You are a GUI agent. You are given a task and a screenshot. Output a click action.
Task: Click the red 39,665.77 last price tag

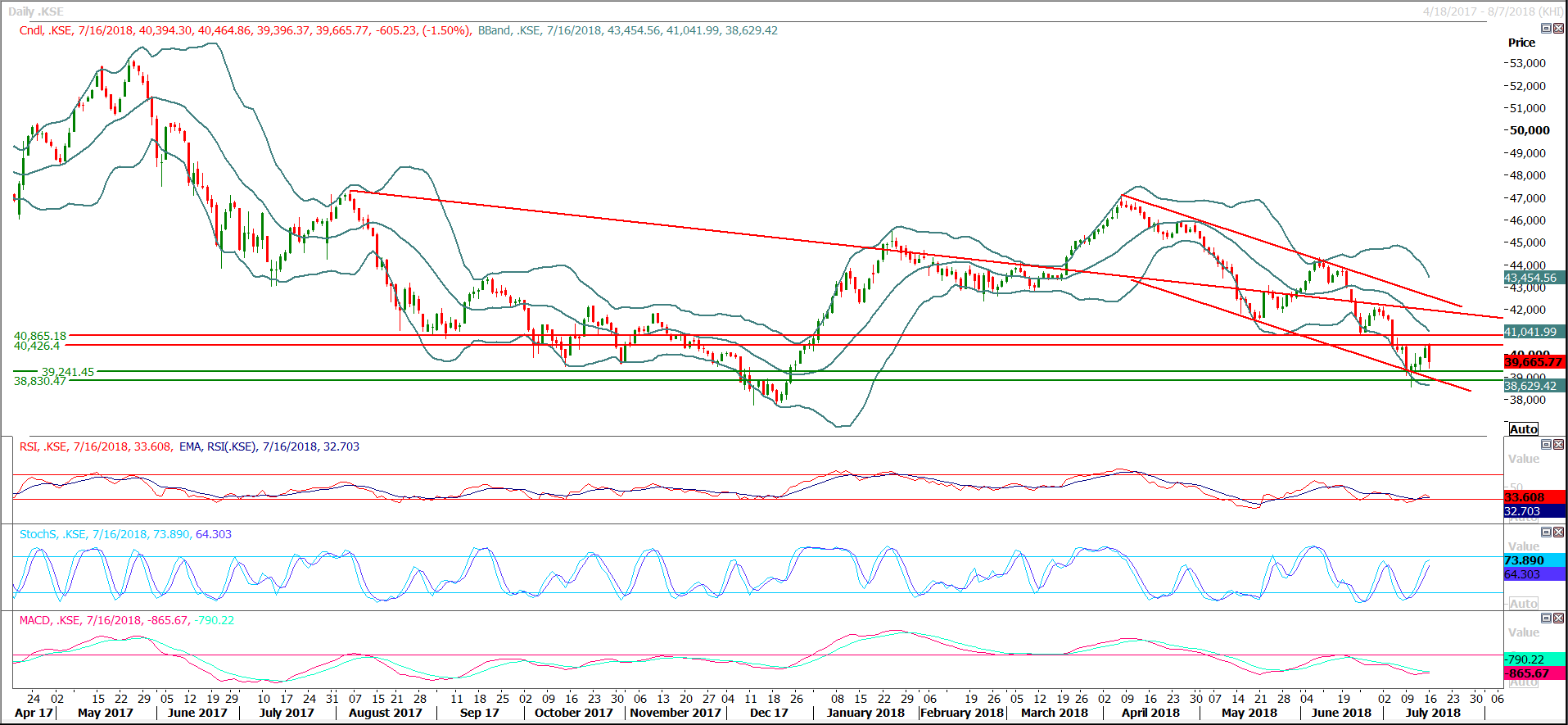(1534, 362)
